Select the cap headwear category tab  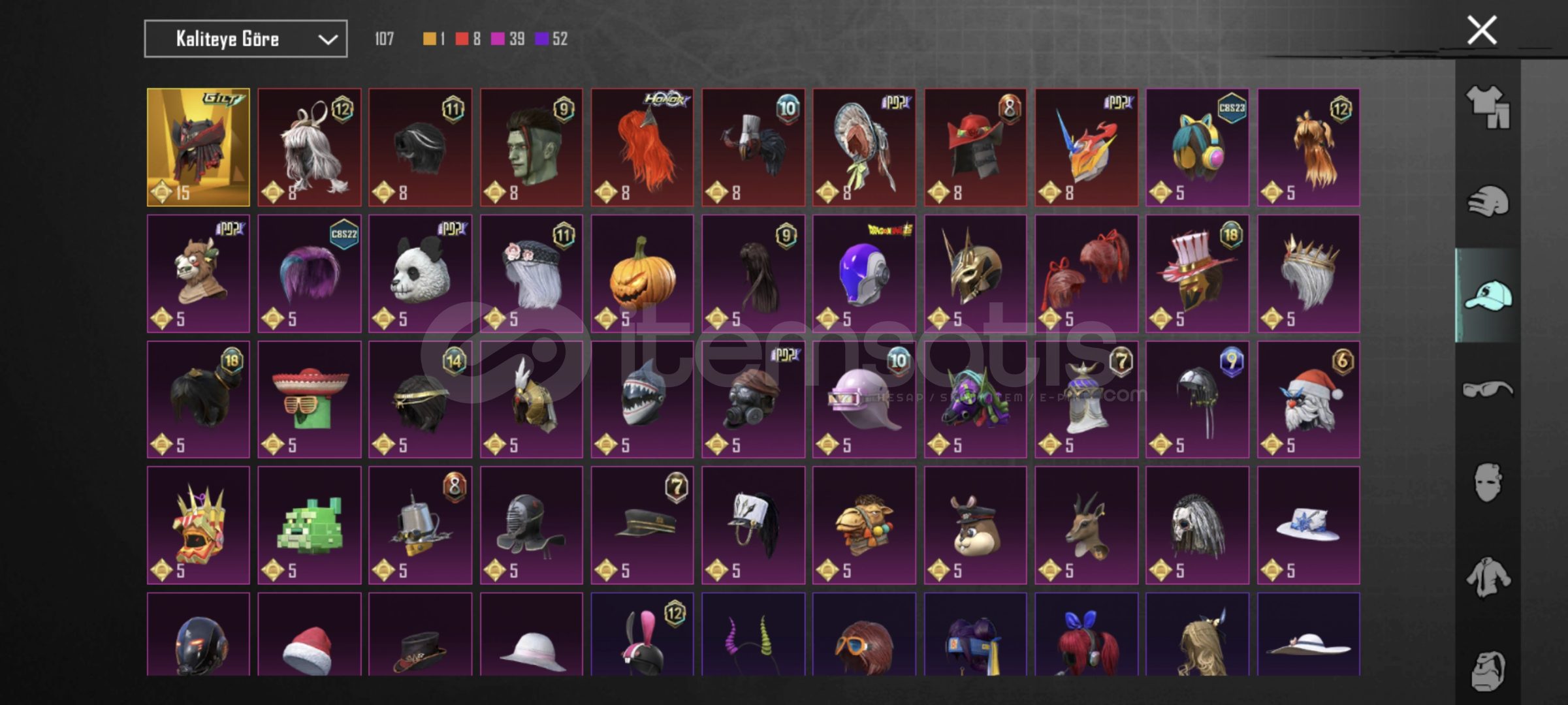[x=1488, y=296]
